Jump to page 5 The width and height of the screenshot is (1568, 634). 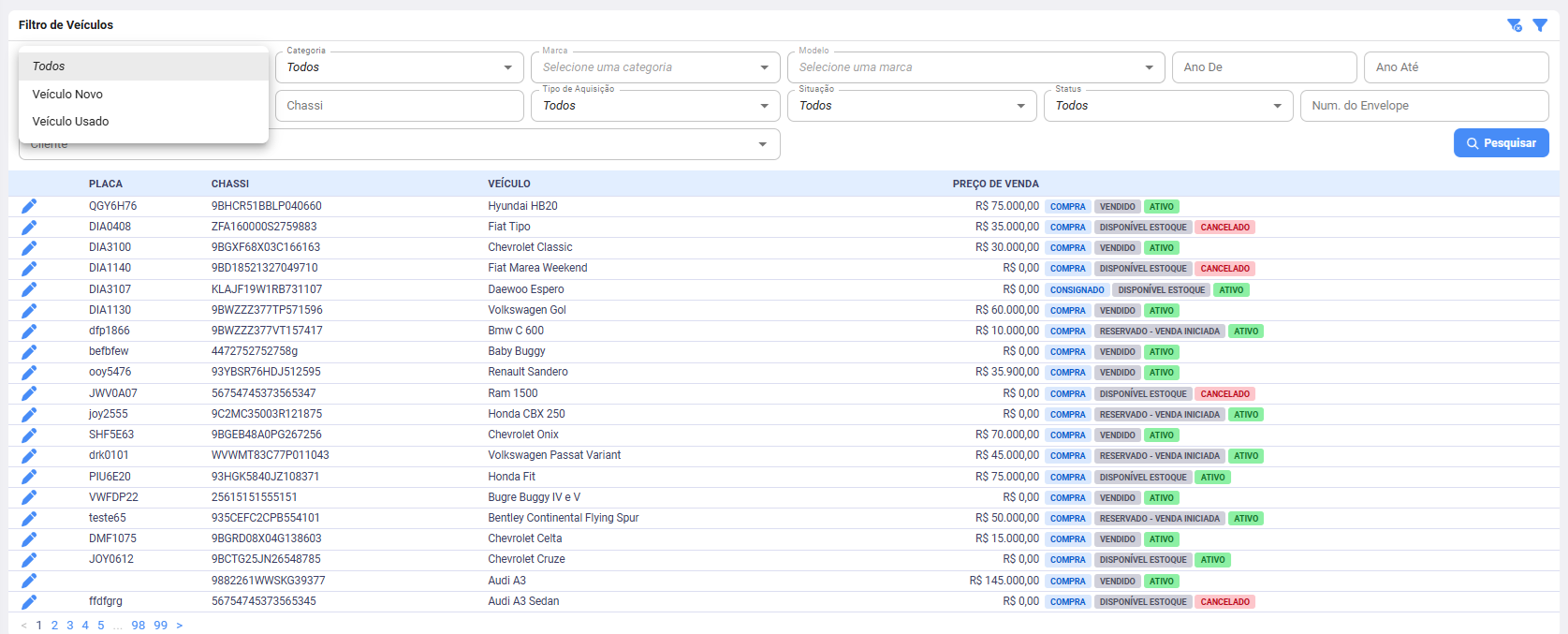coord(101,626)
